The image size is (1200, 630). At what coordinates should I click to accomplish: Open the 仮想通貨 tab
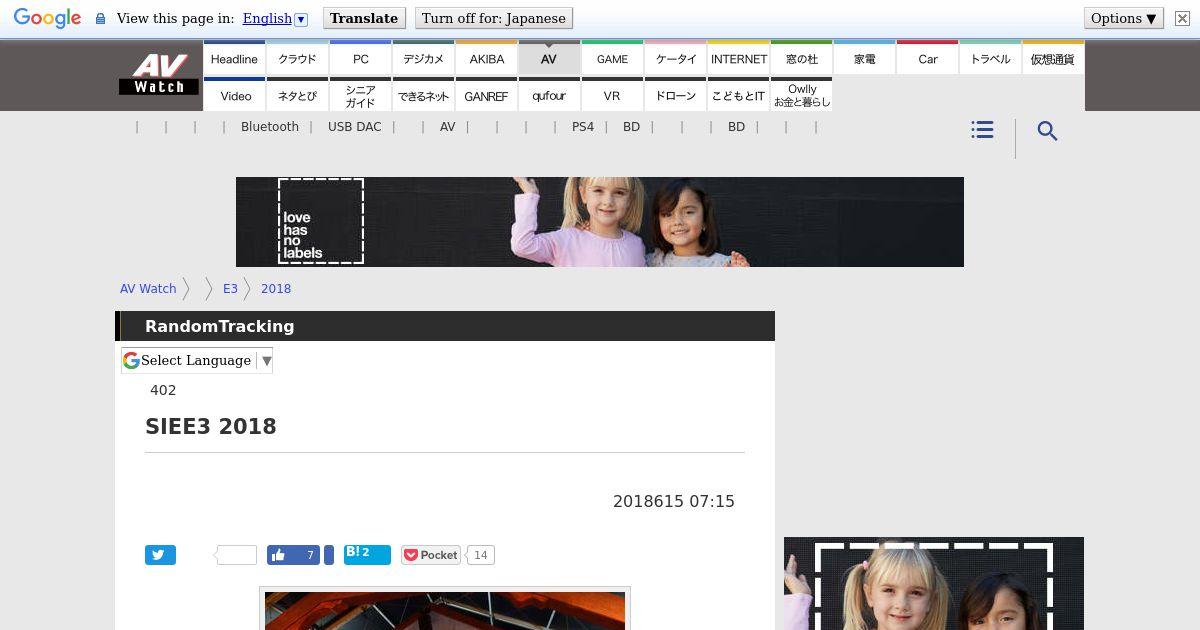tap(1053, 59)
